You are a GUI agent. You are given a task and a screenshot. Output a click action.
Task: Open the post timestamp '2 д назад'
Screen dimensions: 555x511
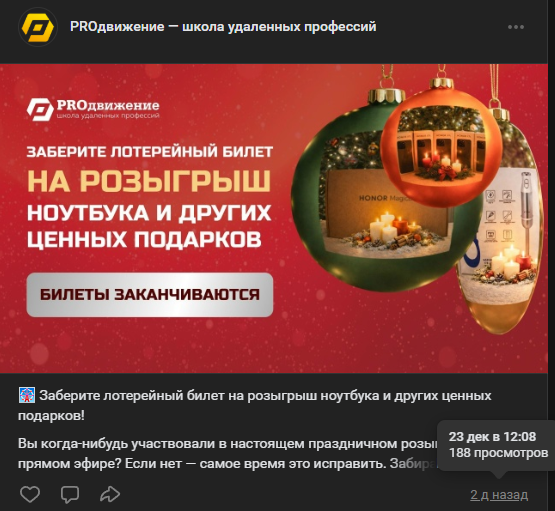pos(499,494)
